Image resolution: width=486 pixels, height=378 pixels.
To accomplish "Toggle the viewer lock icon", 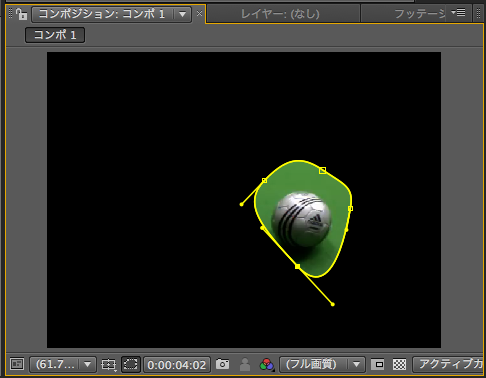I will pyautogui.click(x=22, y=14).
